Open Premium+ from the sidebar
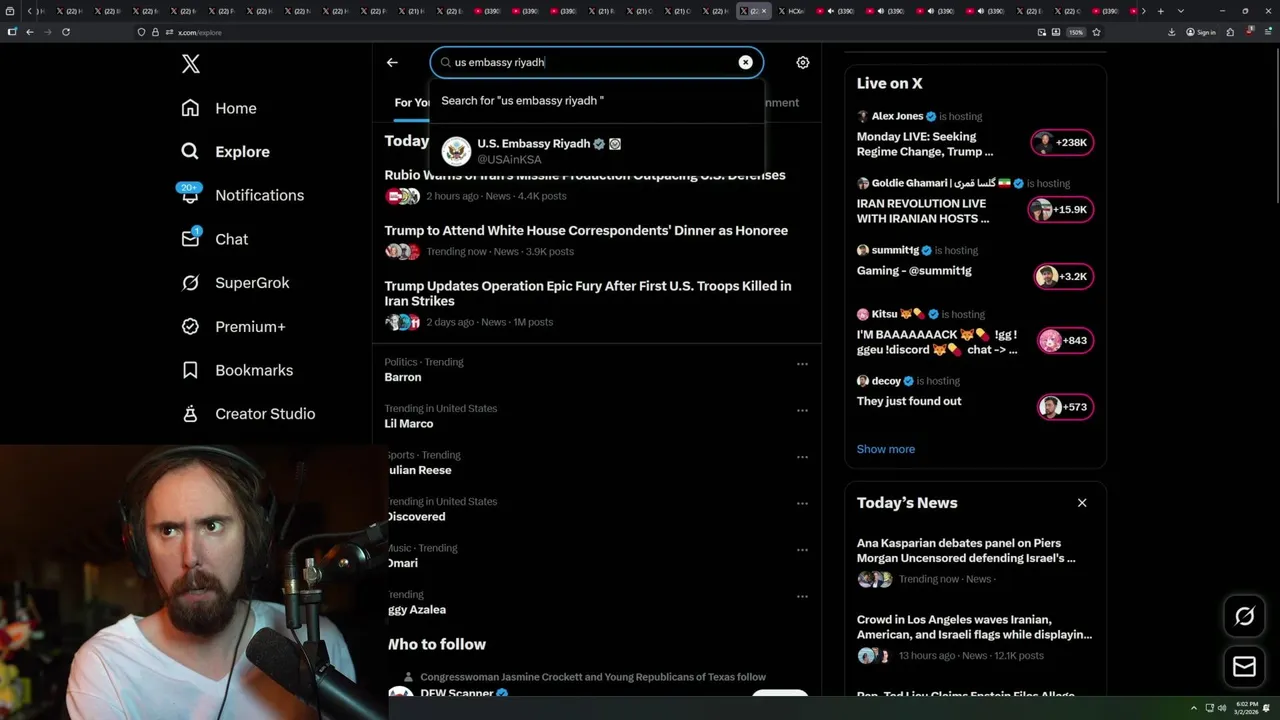 [x=234, y=327]
